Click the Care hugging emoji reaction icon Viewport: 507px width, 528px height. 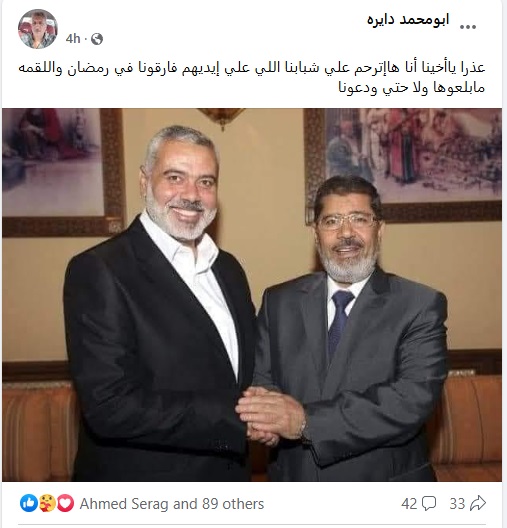pyautogui.click(x=47, y=503)
